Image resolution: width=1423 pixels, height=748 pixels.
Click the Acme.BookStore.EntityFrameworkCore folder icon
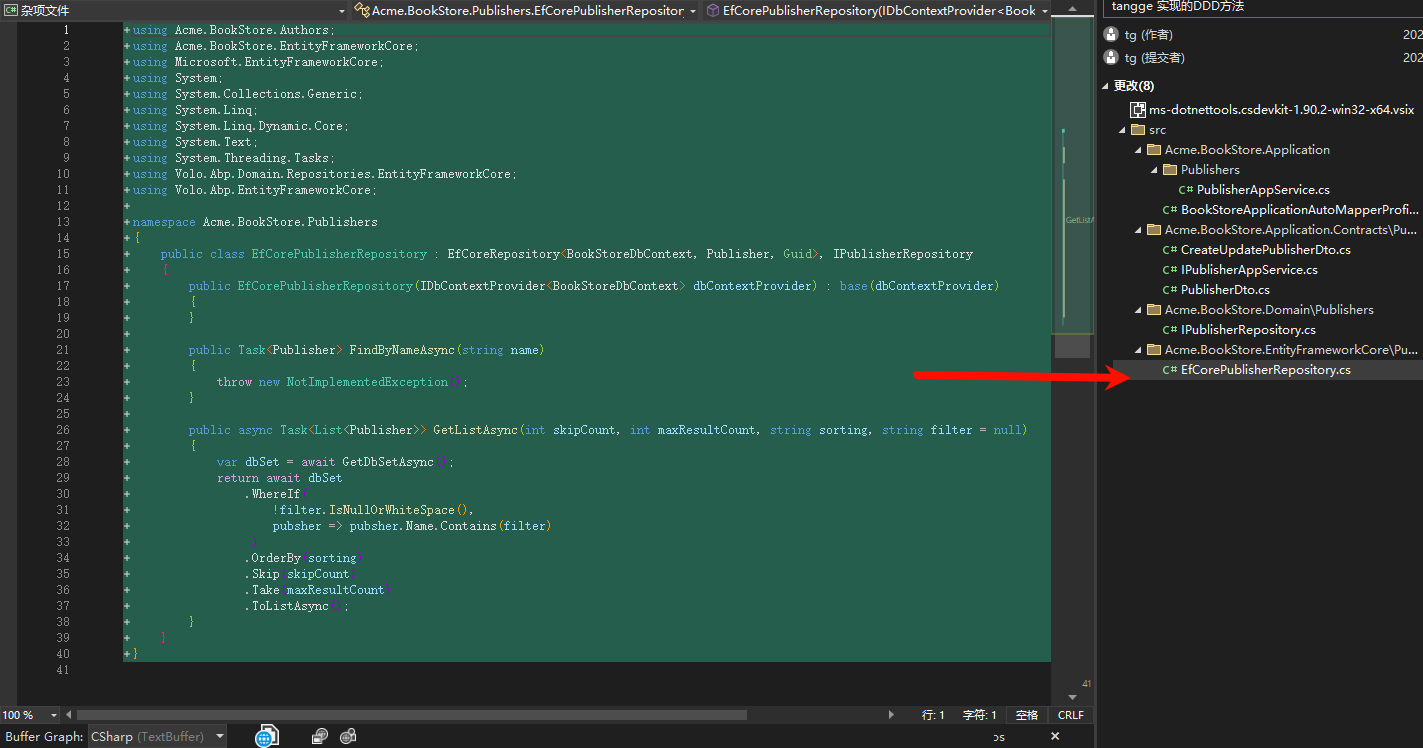[x=1153, y=350]
